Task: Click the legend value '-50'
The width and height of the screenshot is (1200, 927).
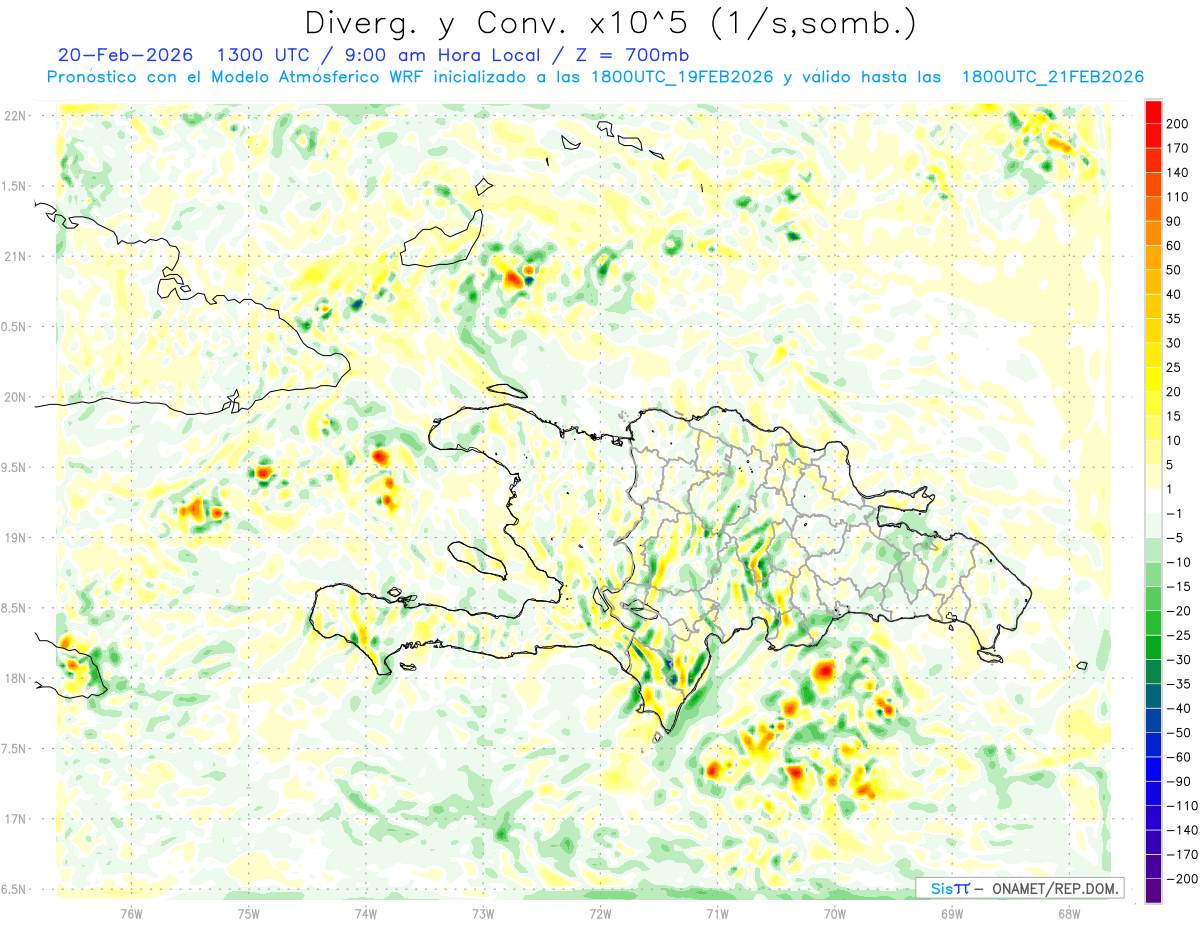Action: click(x=1177, y=733)
